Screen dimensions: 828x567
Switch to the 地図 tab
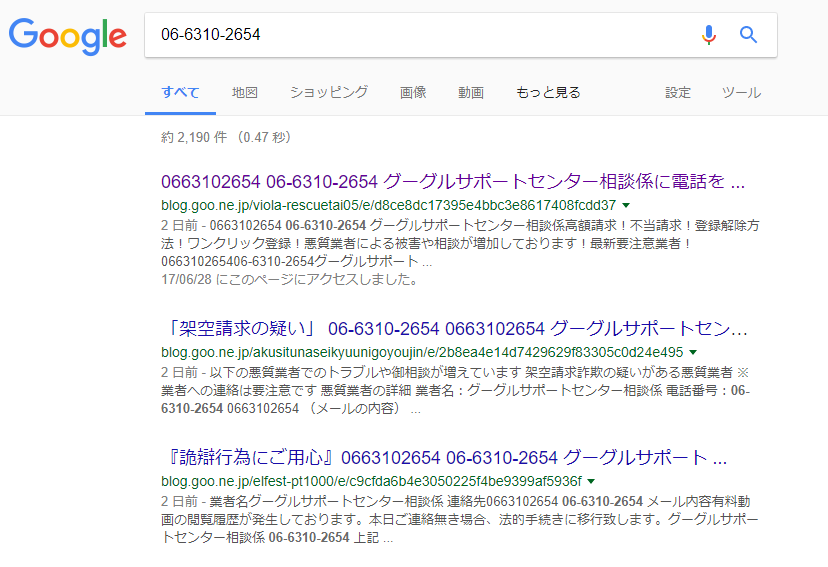coord(244,92)
